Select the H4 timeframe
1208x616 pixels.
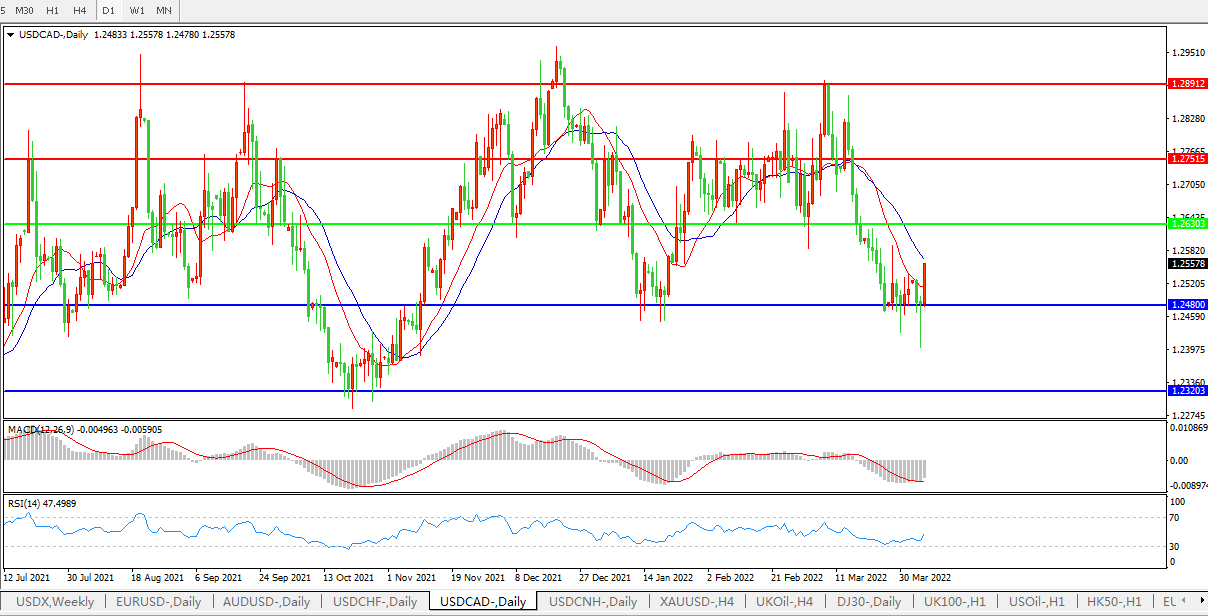tap(80, 10)
